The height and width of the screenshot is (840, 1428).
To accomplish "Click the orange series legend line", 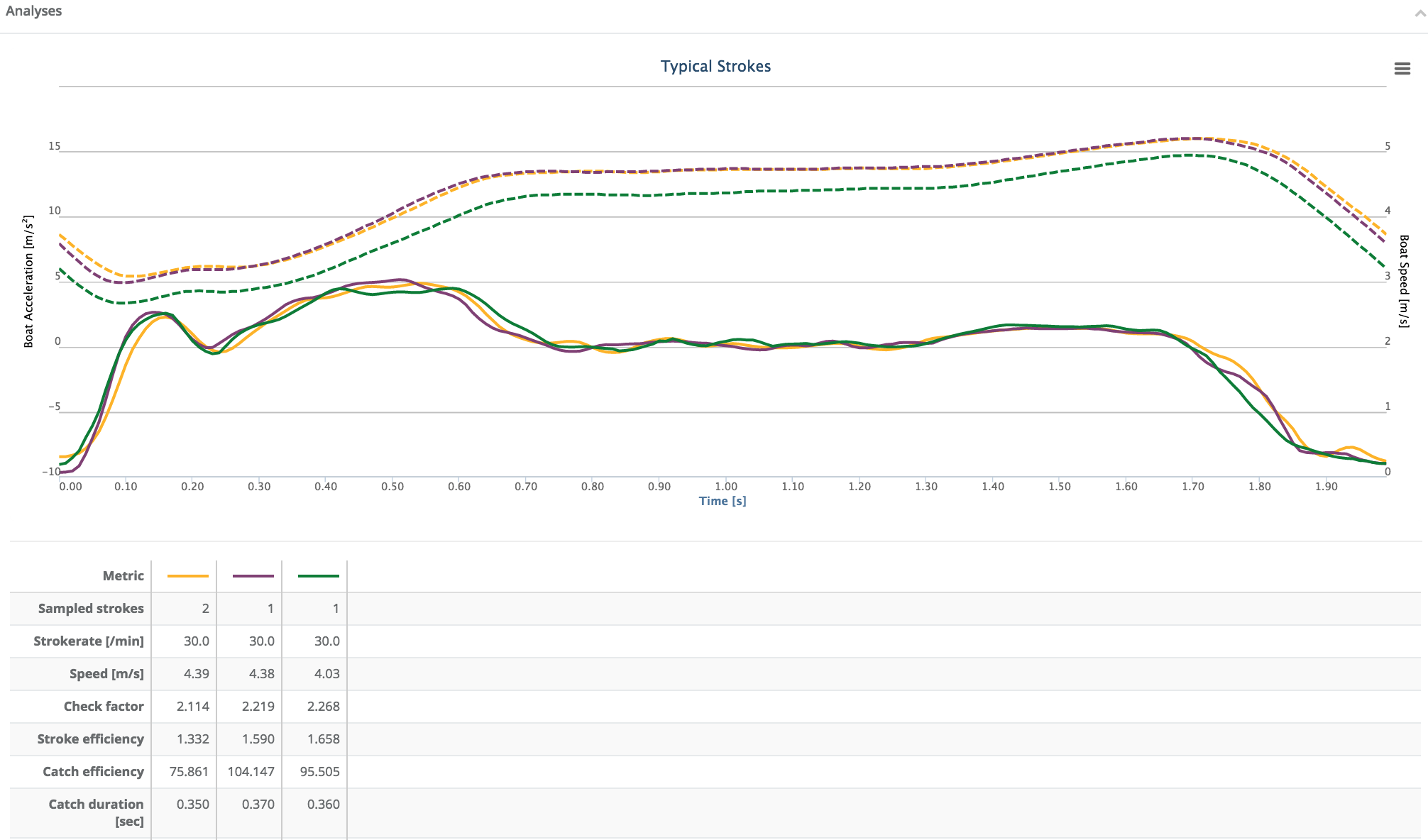I will pos(187,576).
